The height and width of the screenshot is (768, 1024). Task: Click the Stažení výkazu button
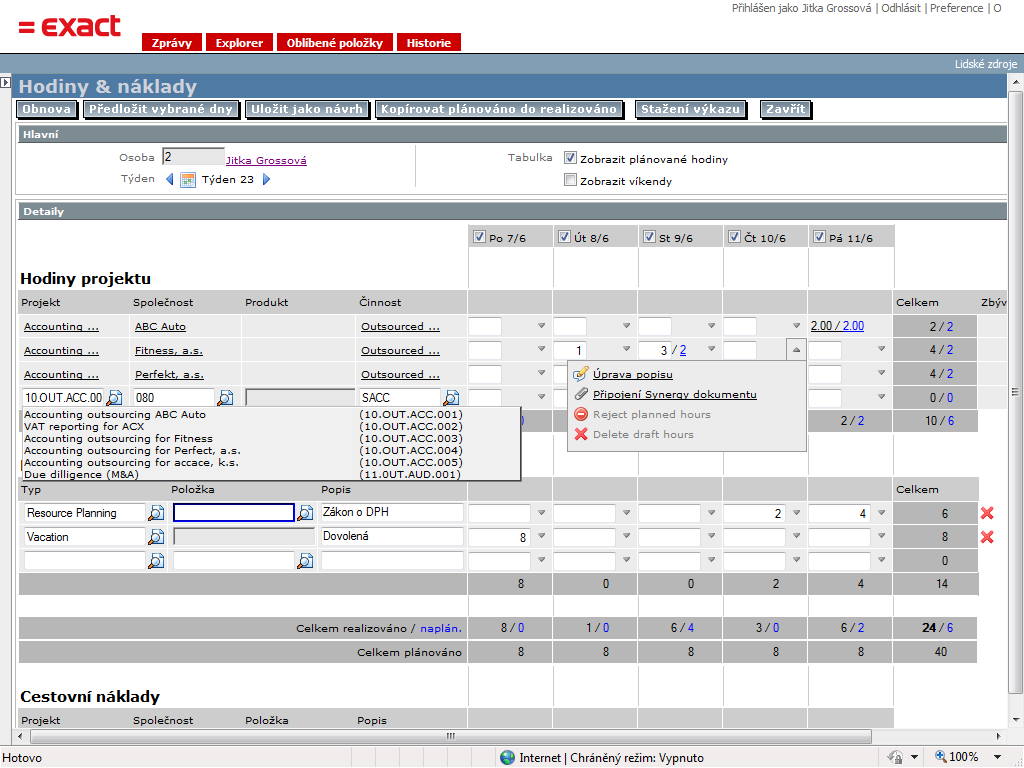(x=690, y=109)
